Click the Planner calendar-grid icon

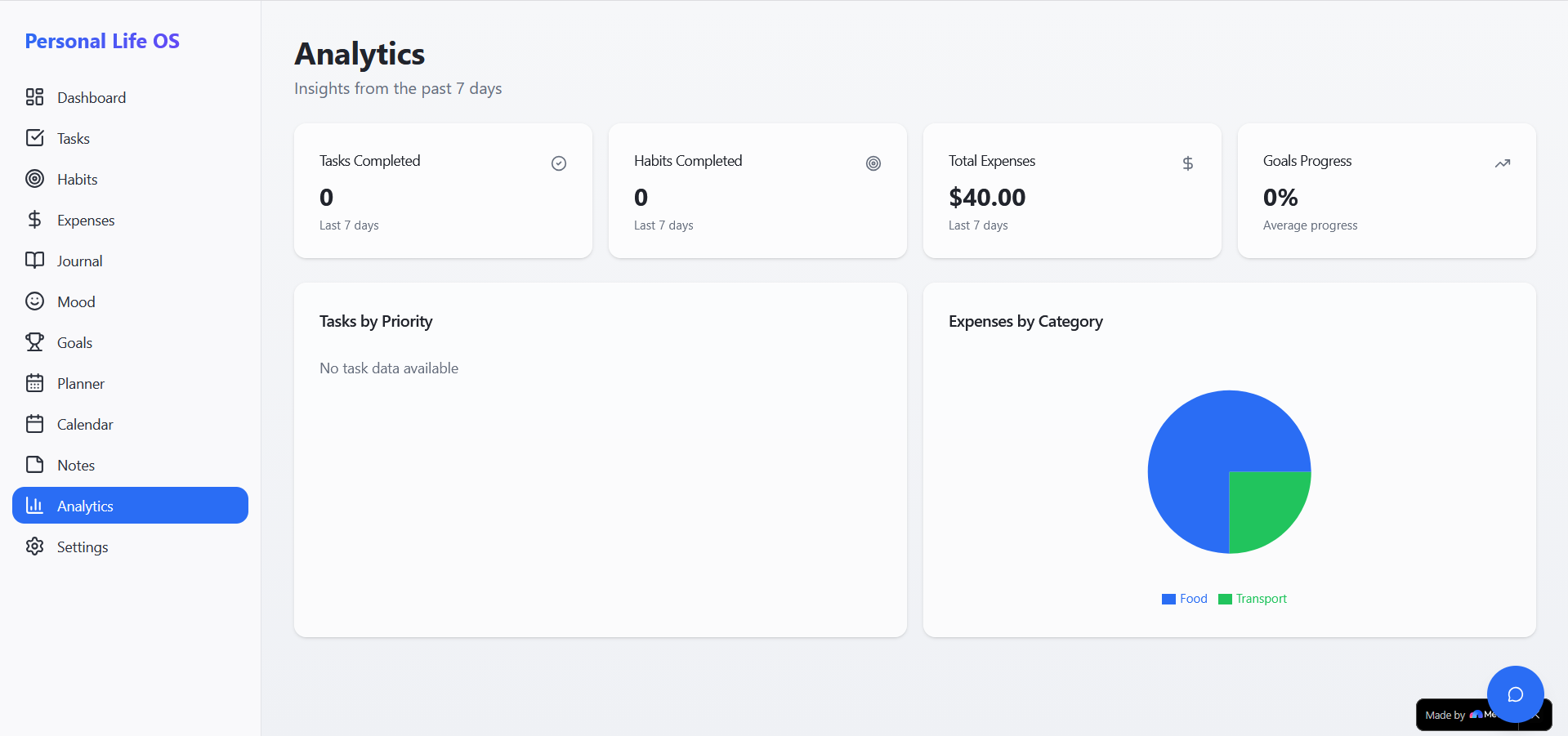[x=34, y=383]
